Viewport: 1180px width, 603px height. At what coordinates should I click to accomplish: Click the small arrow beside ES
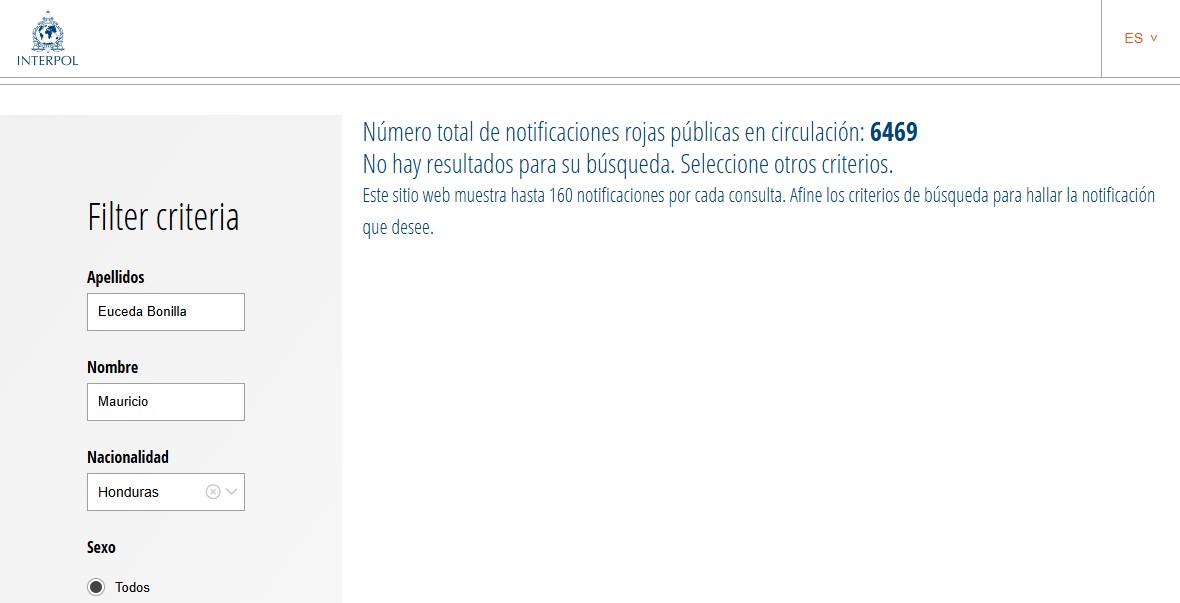pyautogui.click(x=1153, y=38)
